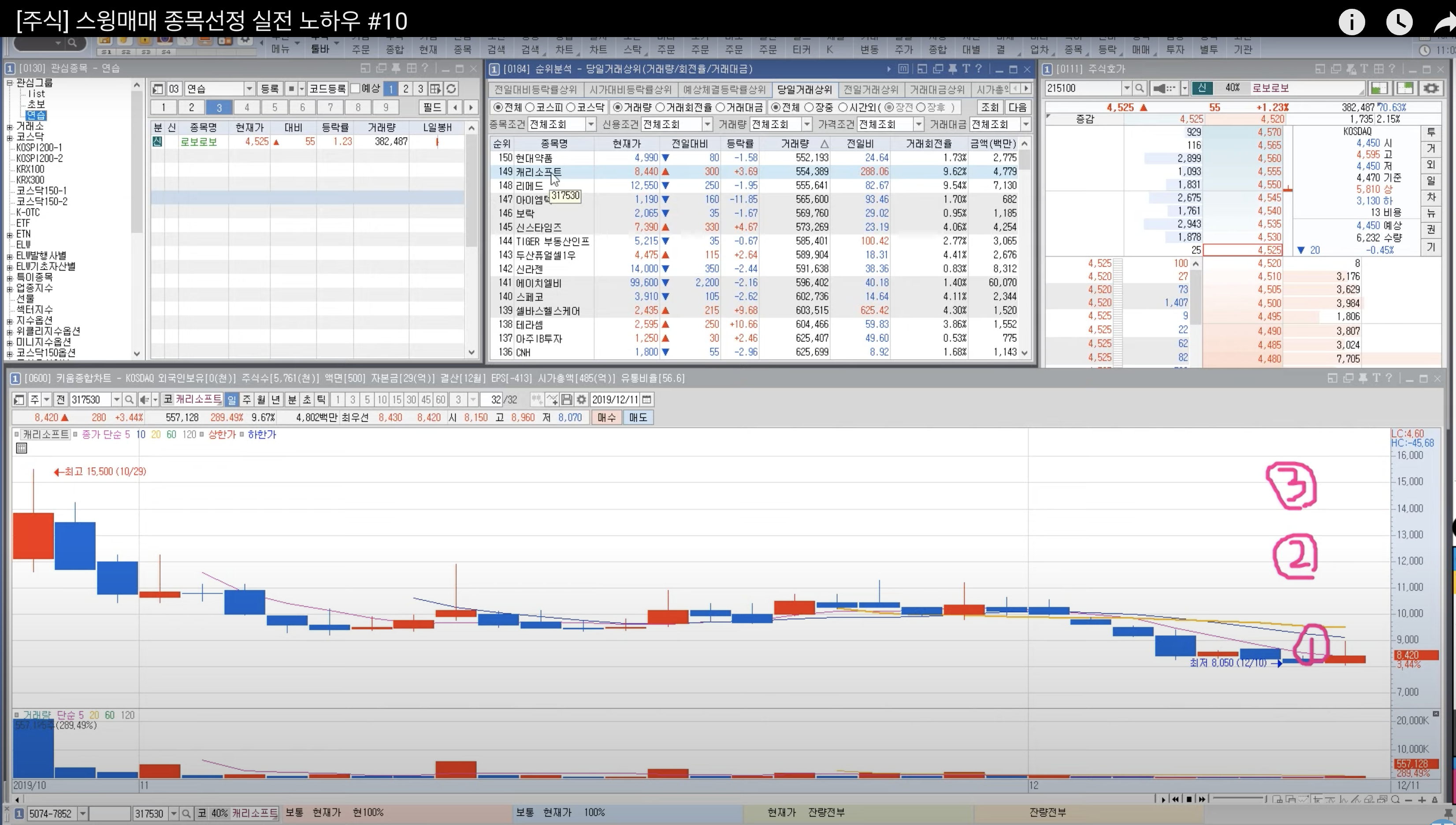Open stock search magnifier in 주식호가 panel
Image resolution: width=1456 pixels, height=825 pixels.
point(1140,89)
